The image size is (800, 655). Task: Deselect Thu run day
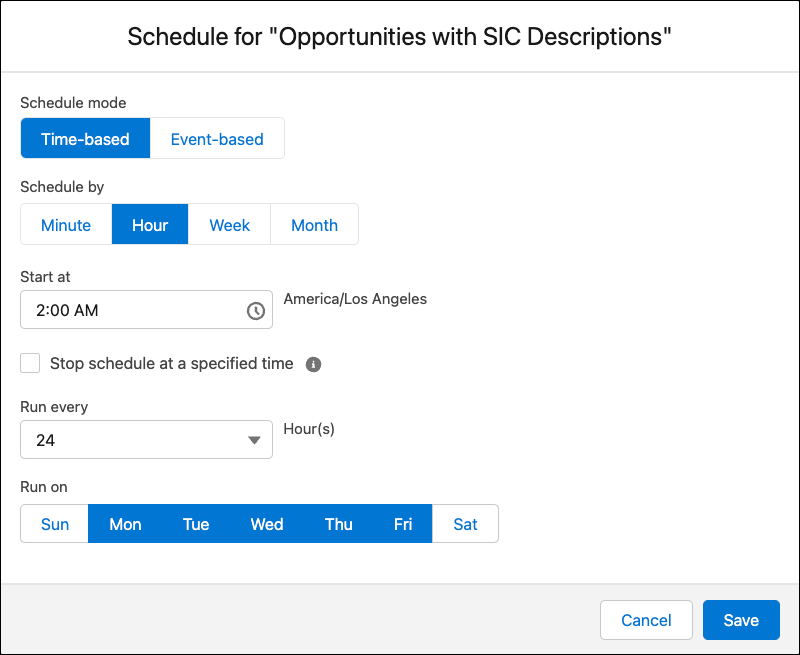coord(339,524)
